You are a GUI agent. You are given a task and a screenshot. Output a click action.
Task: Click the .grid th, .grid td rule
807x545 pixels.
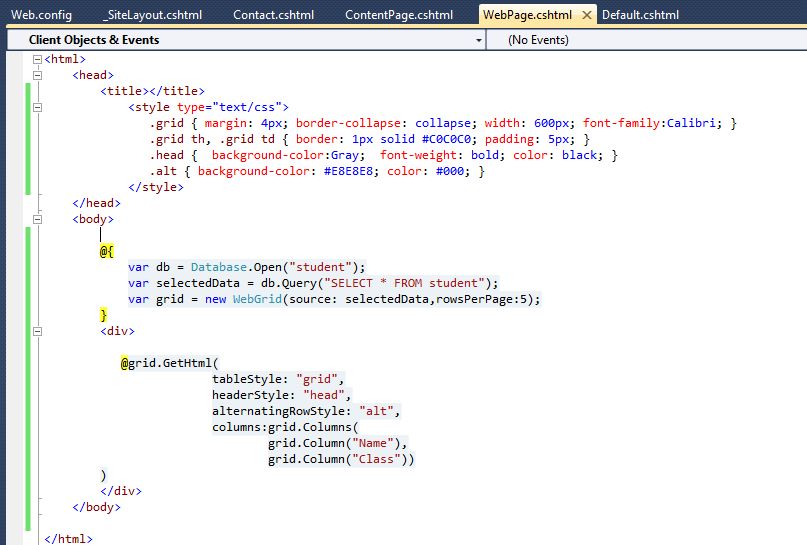click(x=370, y=139)
